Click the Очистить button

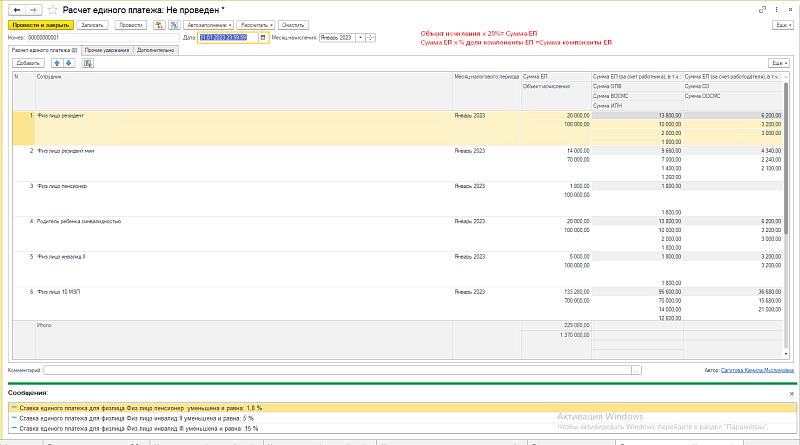(293, 23)
